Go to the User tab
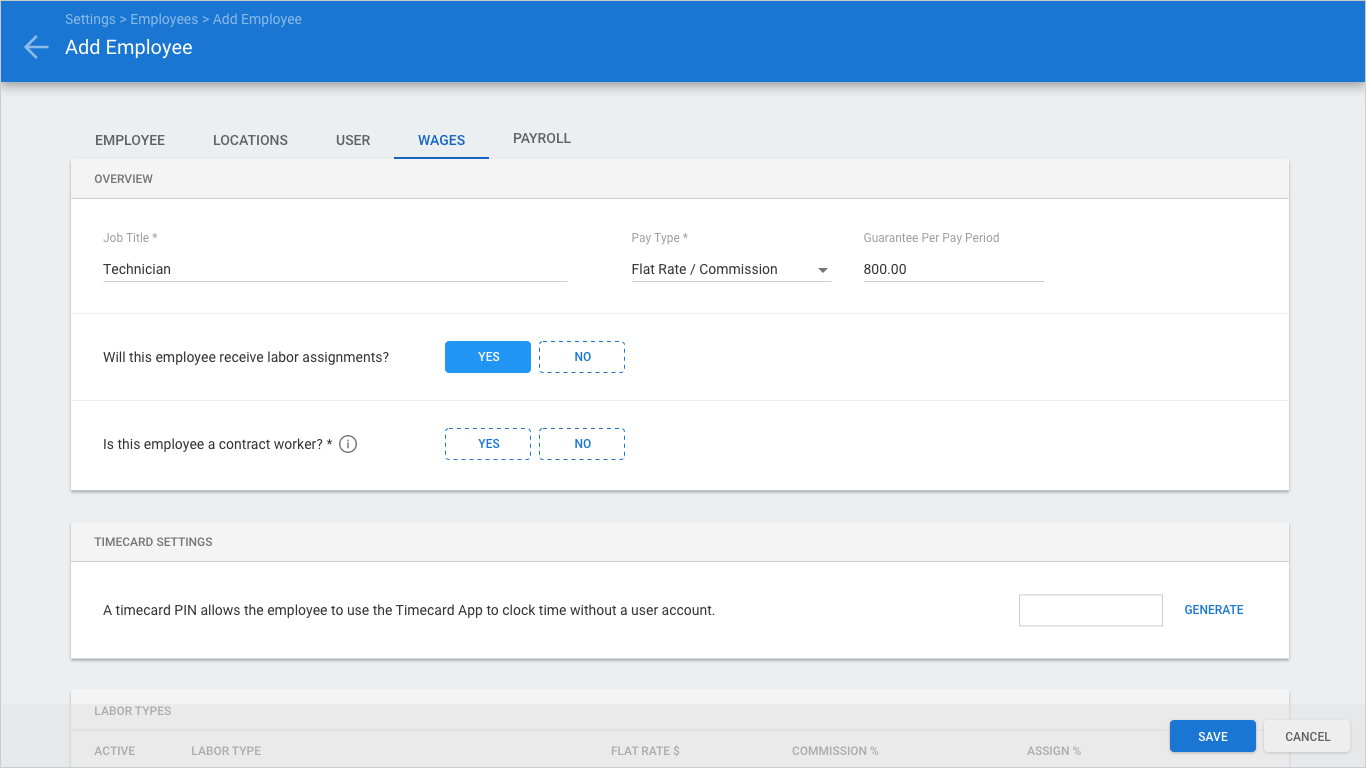The image size is (1366, 768). point(353,140)
